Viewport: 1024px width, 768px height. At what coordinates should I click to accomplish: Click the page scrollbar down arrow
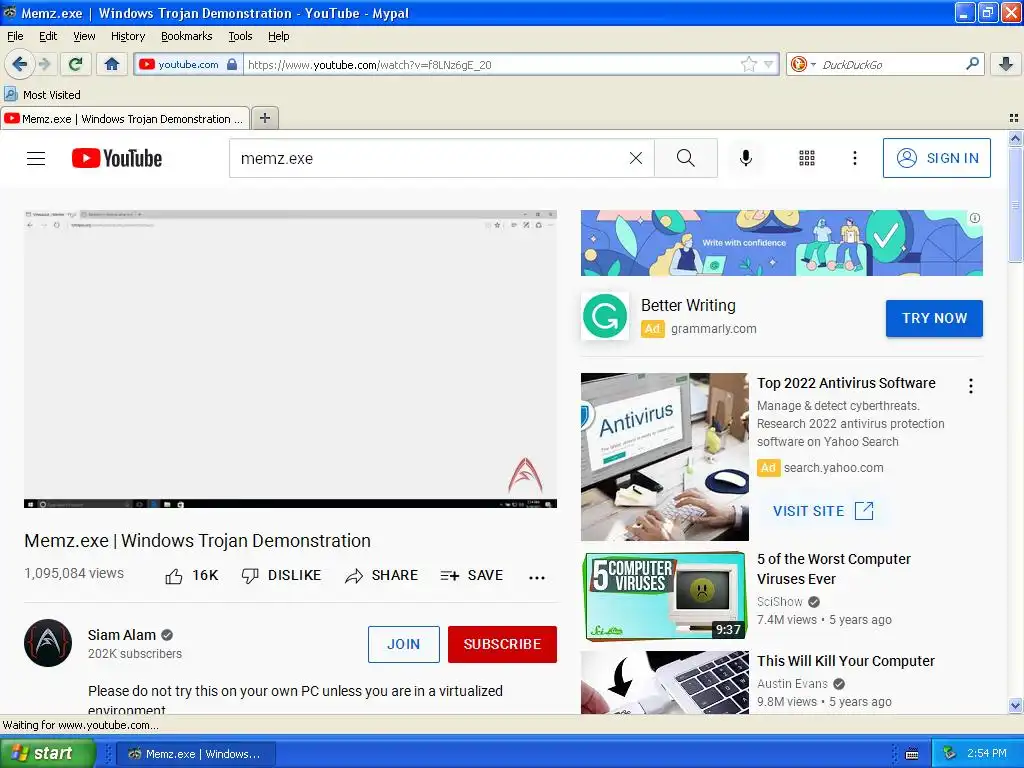point(1015,705)
